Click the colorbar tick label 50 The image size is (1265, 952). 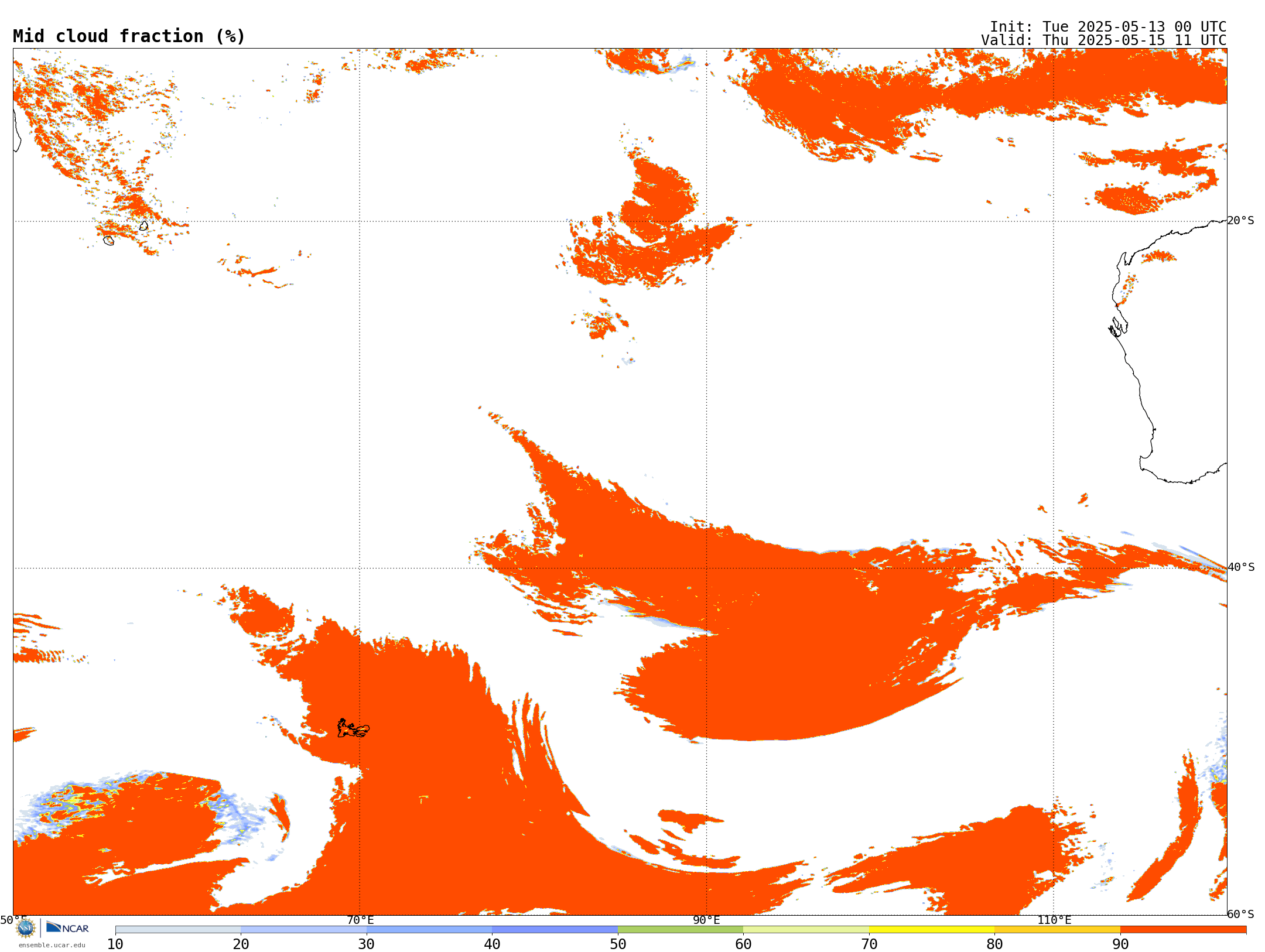(x=618, y=944)
